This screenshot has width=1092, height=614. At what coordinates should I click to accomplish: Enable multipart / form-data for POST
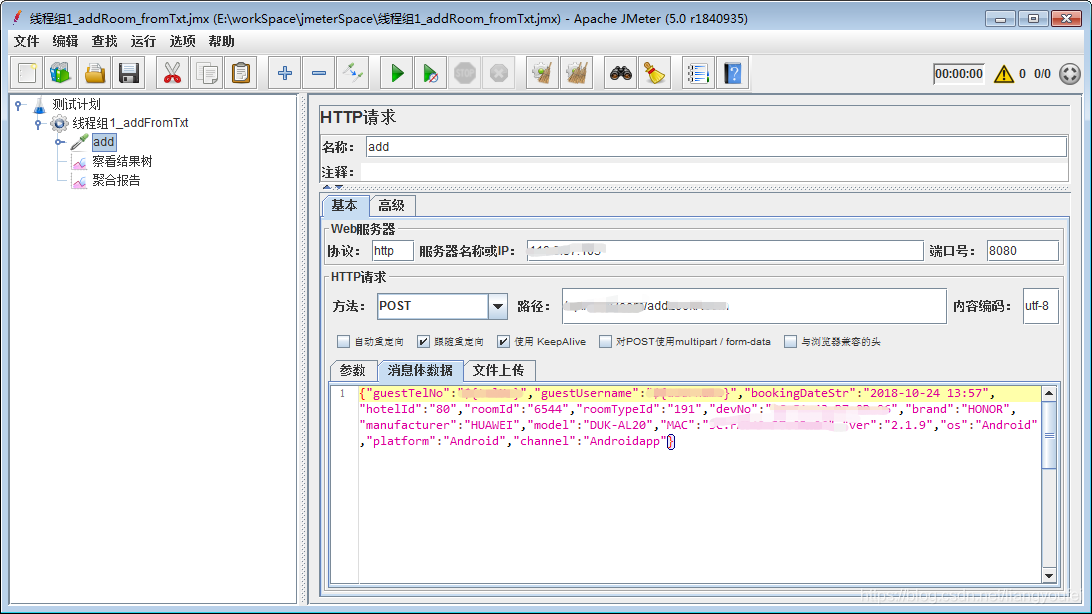605,342
